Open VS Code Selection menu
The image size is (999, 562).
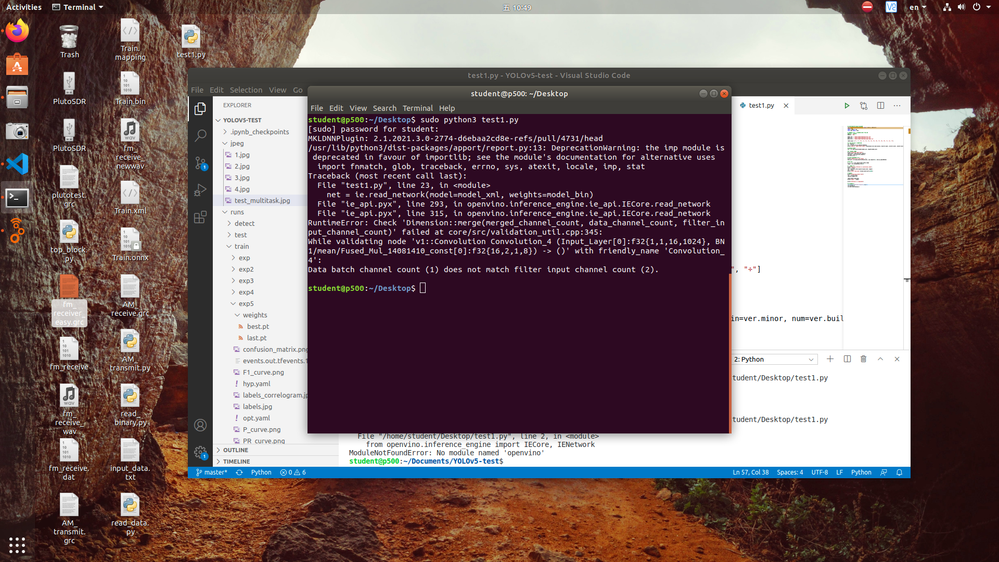point(246,90)
